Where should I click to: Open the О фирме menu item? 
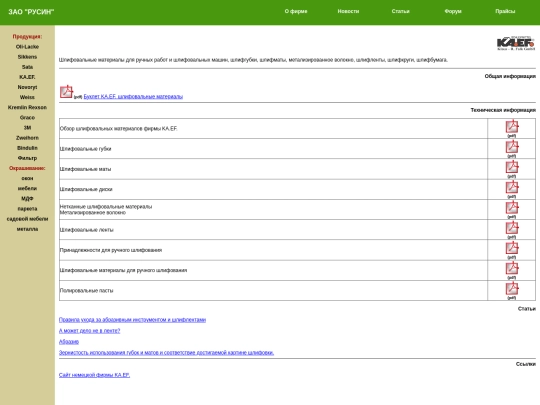point(296,11)
